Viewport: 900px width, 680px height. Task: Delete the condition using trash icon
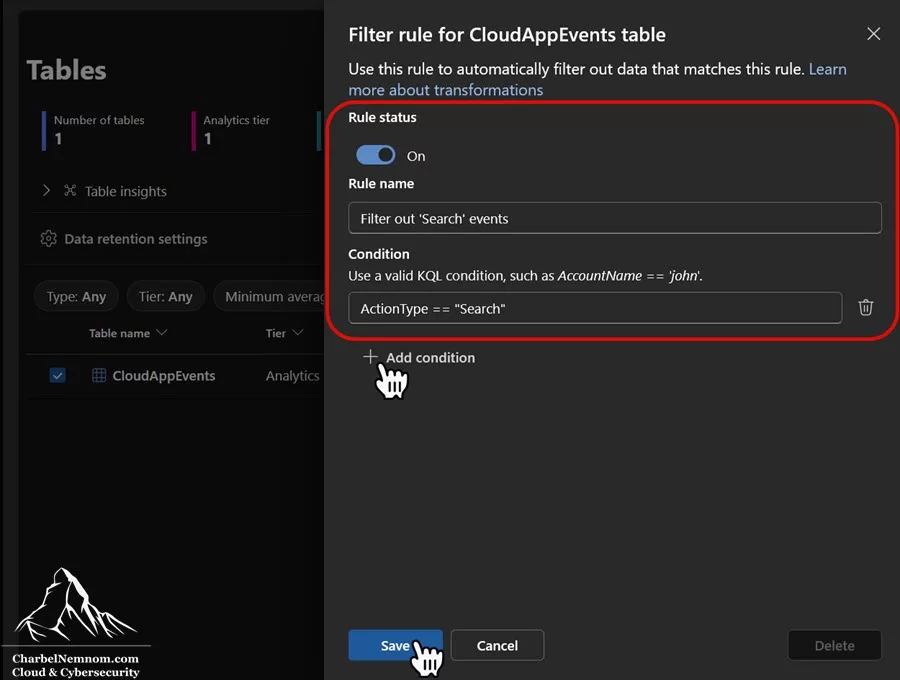point(866,308)
